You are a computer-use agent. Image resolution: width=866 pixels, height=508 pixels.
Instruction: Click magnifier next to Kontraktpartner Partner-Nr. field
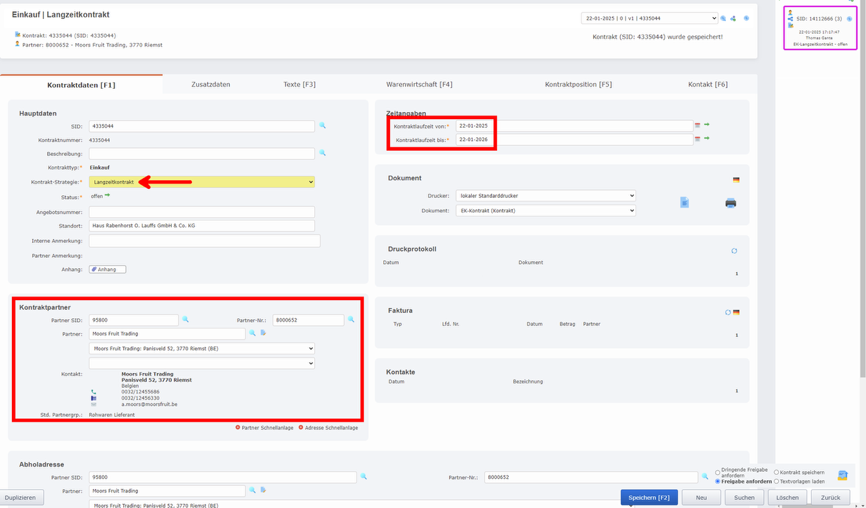(351, 320)
